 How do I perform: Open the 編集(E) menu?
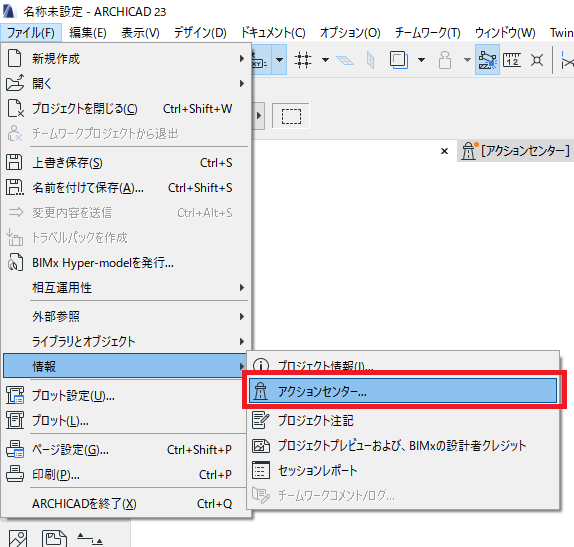[x=88, y=33]
